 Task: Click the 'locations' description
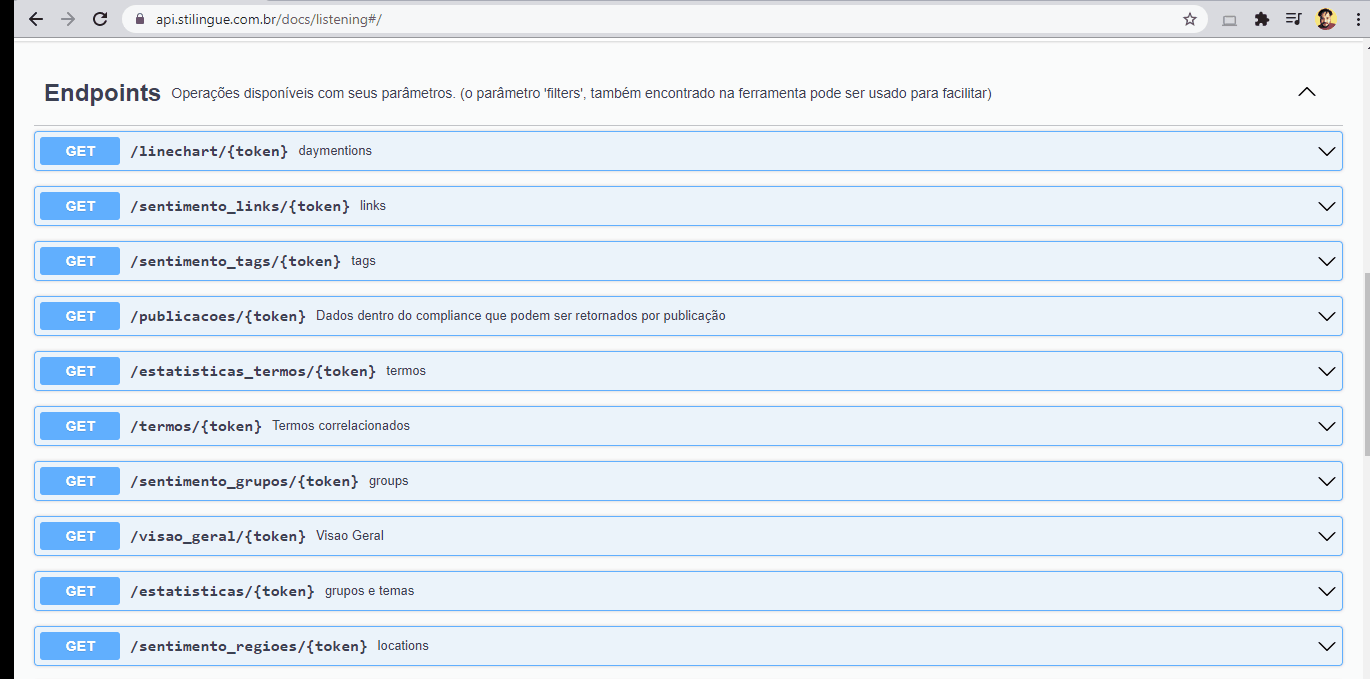click(x=403, y=646)
